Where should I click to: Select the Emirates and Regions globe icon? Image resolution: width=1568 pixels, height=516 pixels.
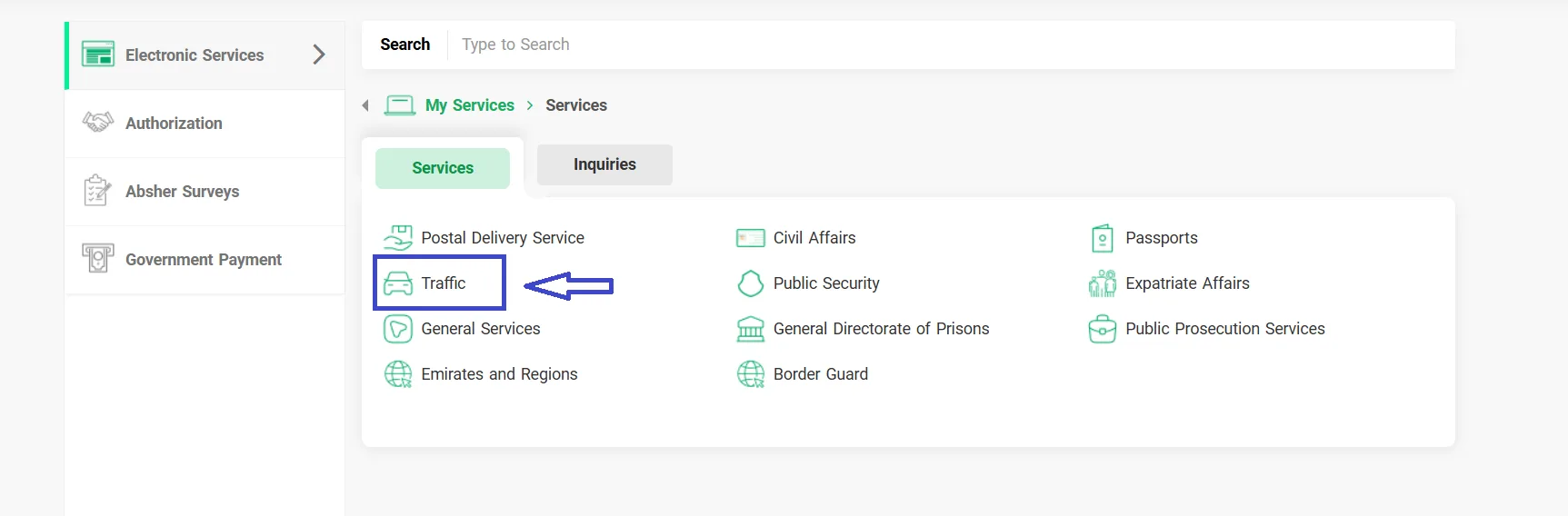[x=398, y=374]
